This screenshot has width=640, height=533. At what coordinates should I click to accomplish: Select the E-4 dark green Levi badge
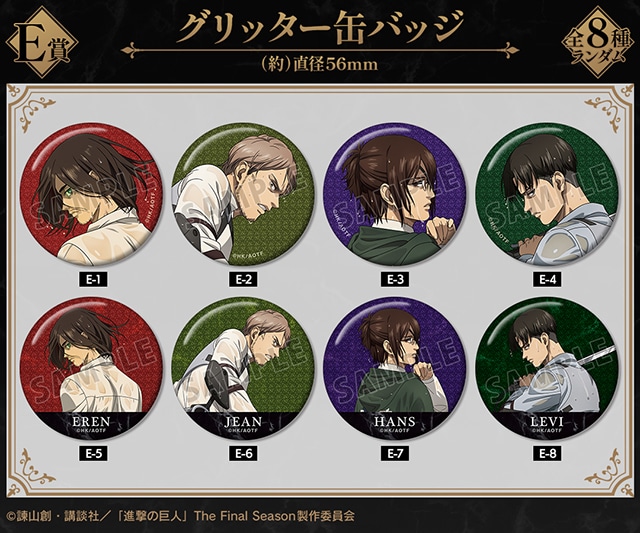[x=547, y=195]
